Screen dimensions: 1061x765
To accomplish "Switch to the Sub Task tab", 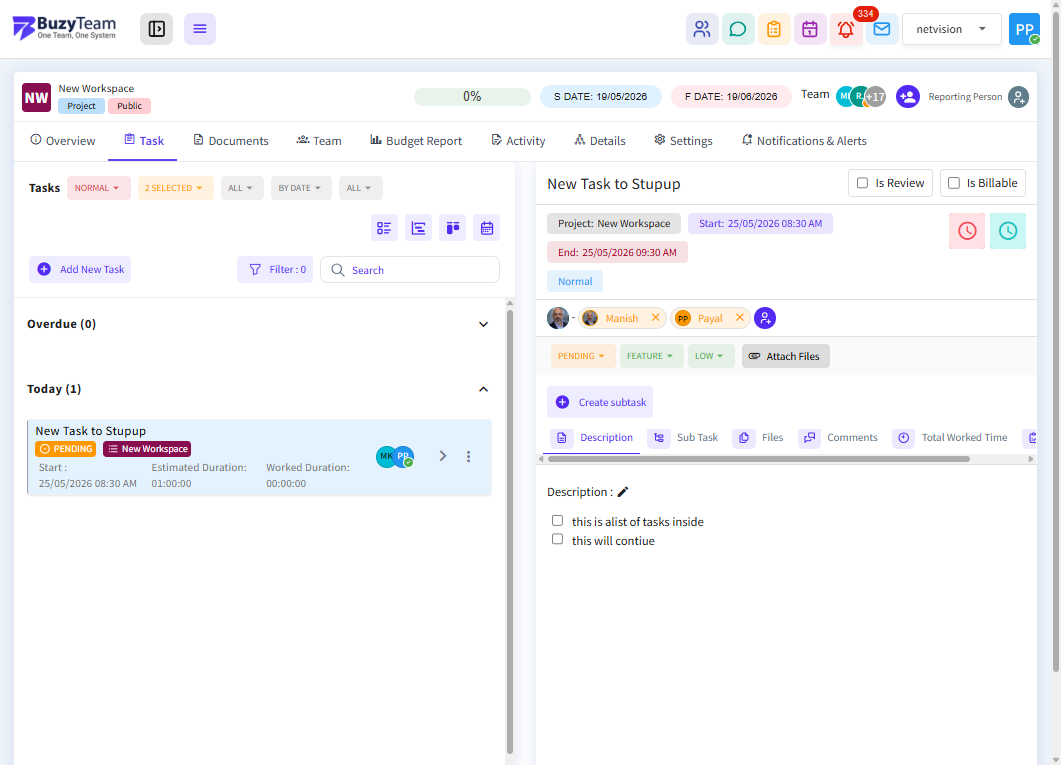I will [683, 438].
